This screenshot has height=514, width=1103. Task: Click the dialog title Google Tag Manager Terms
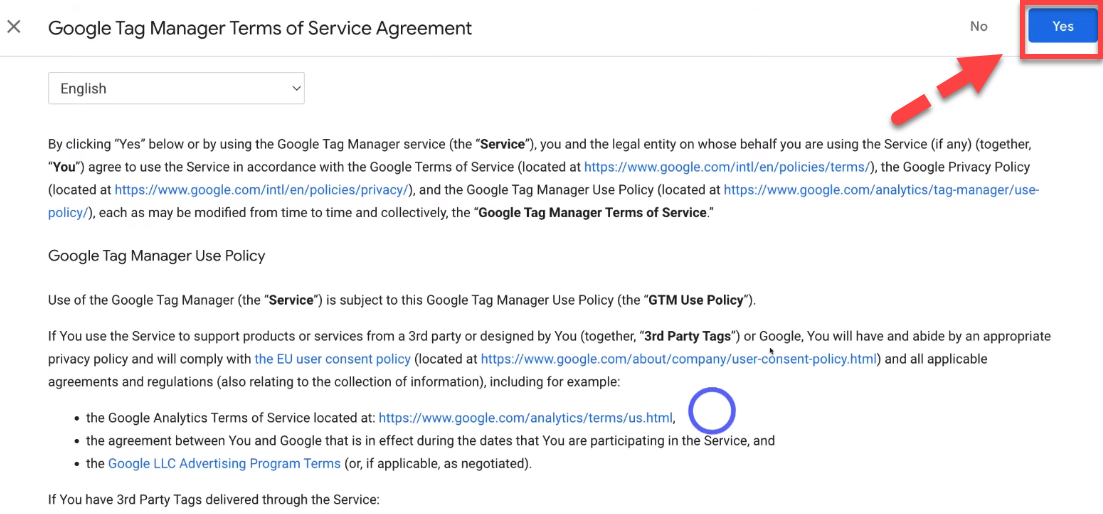click(x=260, y=28)
